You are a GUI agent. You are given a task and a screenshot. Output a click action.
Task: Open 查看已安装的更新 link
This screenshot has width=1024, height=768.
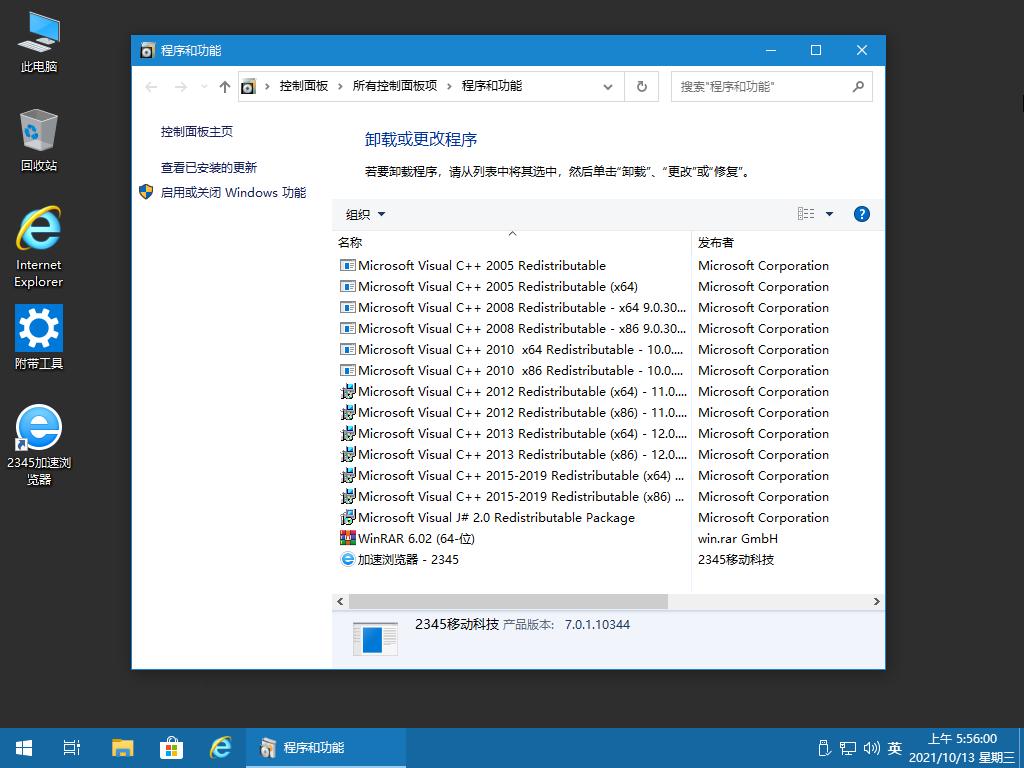pos(209,168)
